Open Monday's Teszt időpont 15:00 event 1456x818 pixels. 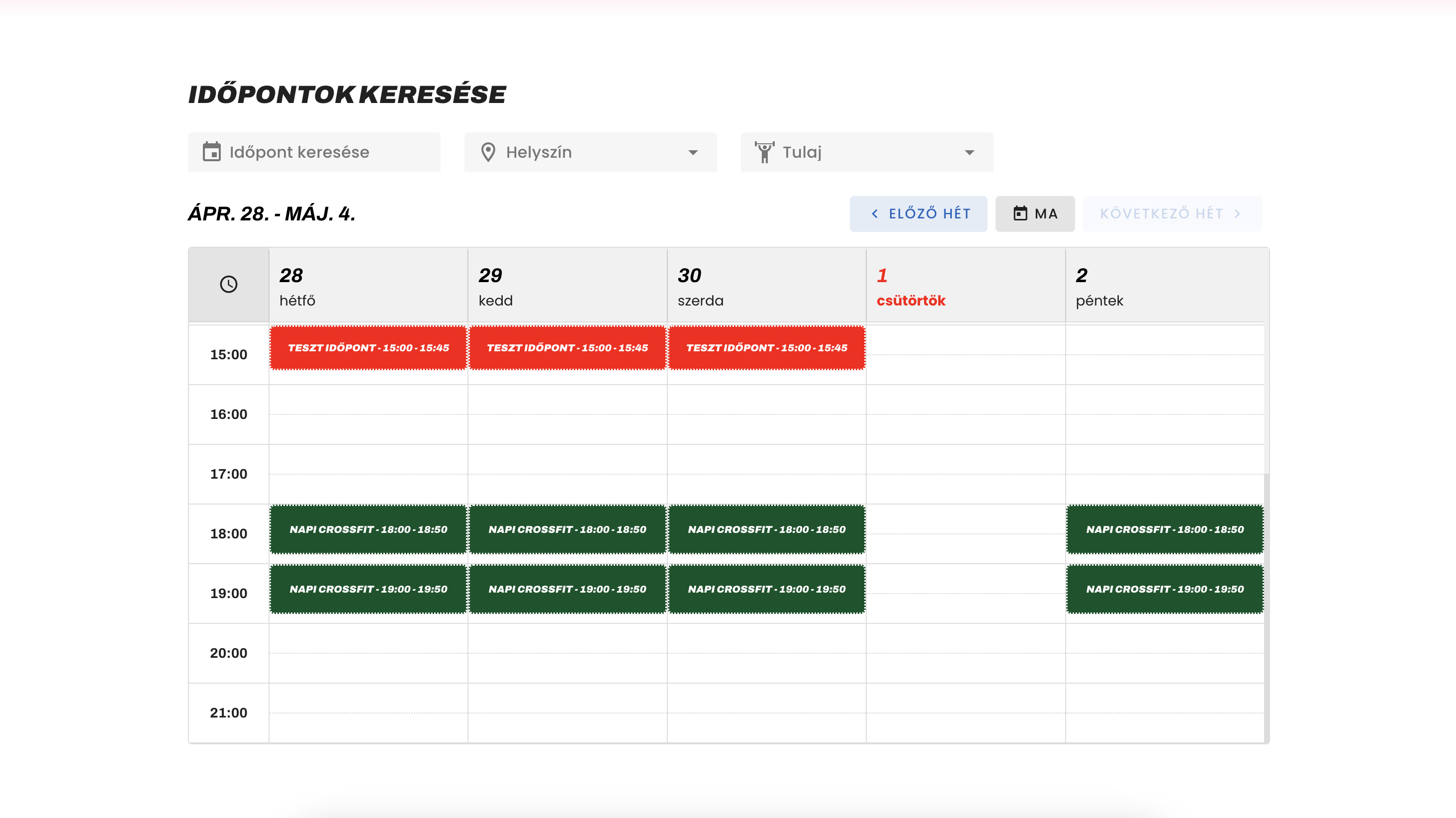[368, 348]
